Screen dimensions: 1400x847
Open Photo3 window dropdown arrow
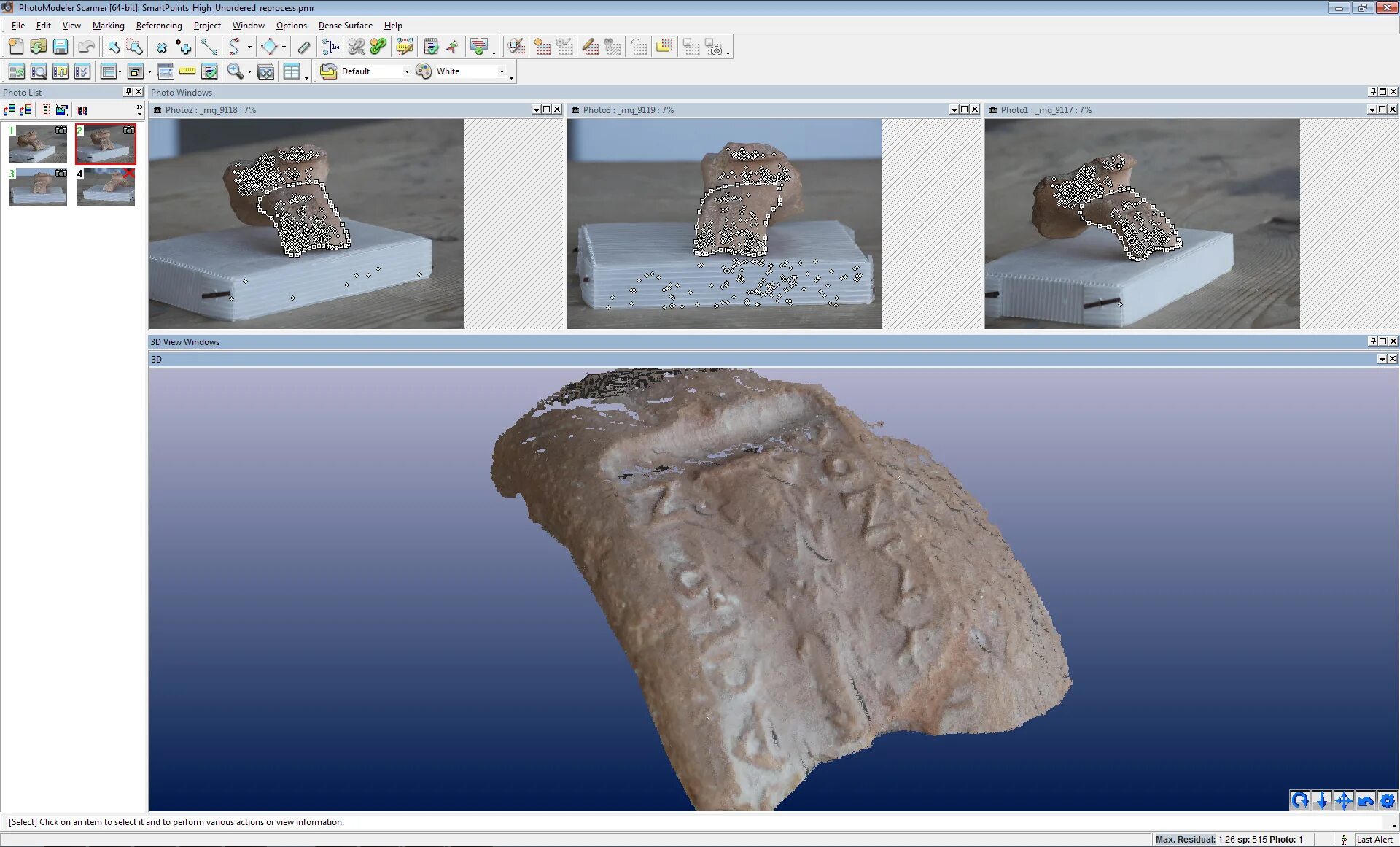(x=954, y=109)
